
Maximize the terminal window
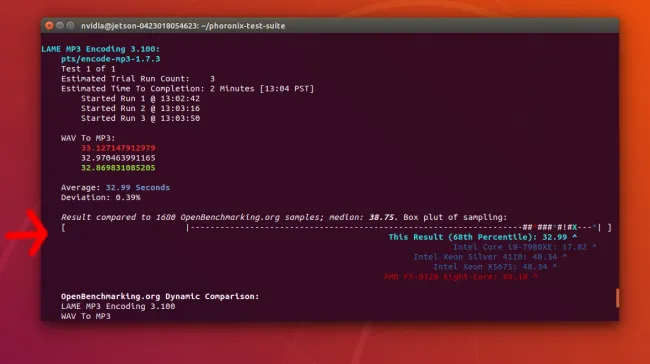70,25
